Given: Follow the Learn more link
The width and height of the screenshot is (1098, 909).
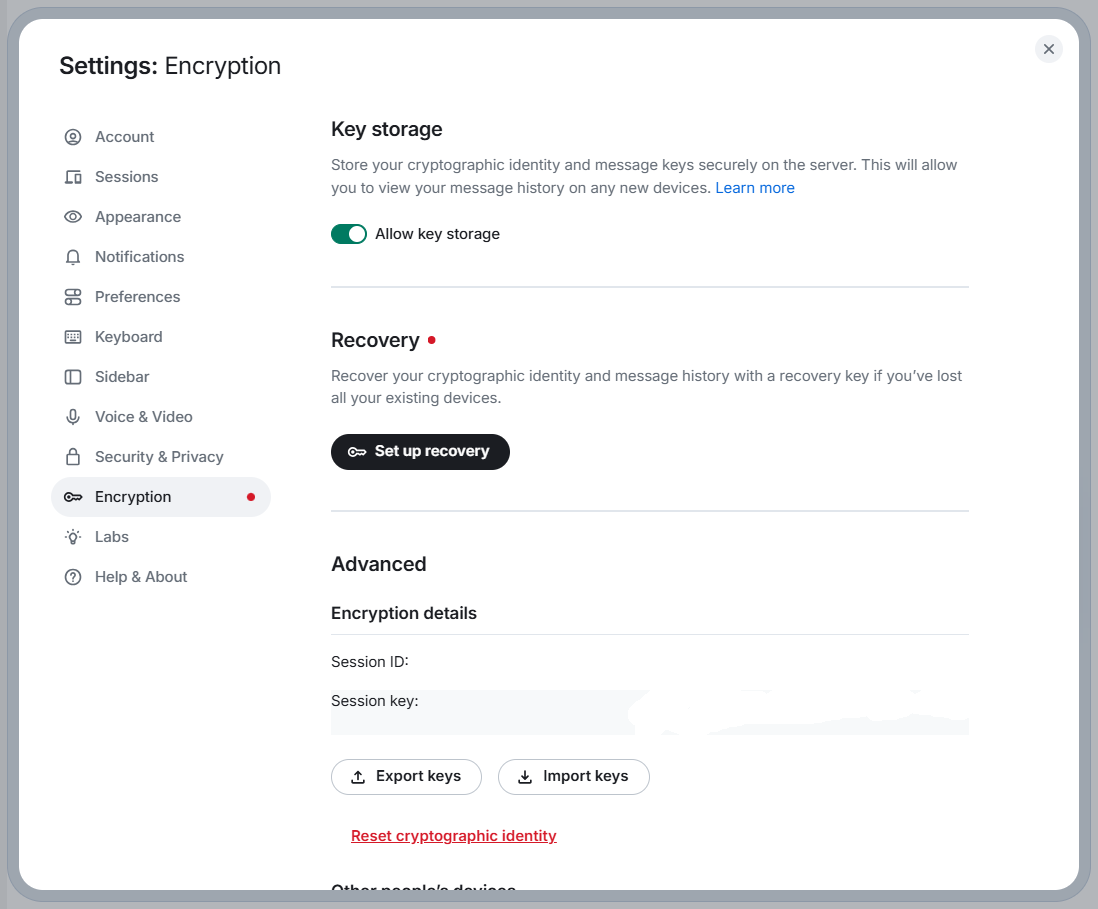Looking at the screenshot, I should point(755,188).
